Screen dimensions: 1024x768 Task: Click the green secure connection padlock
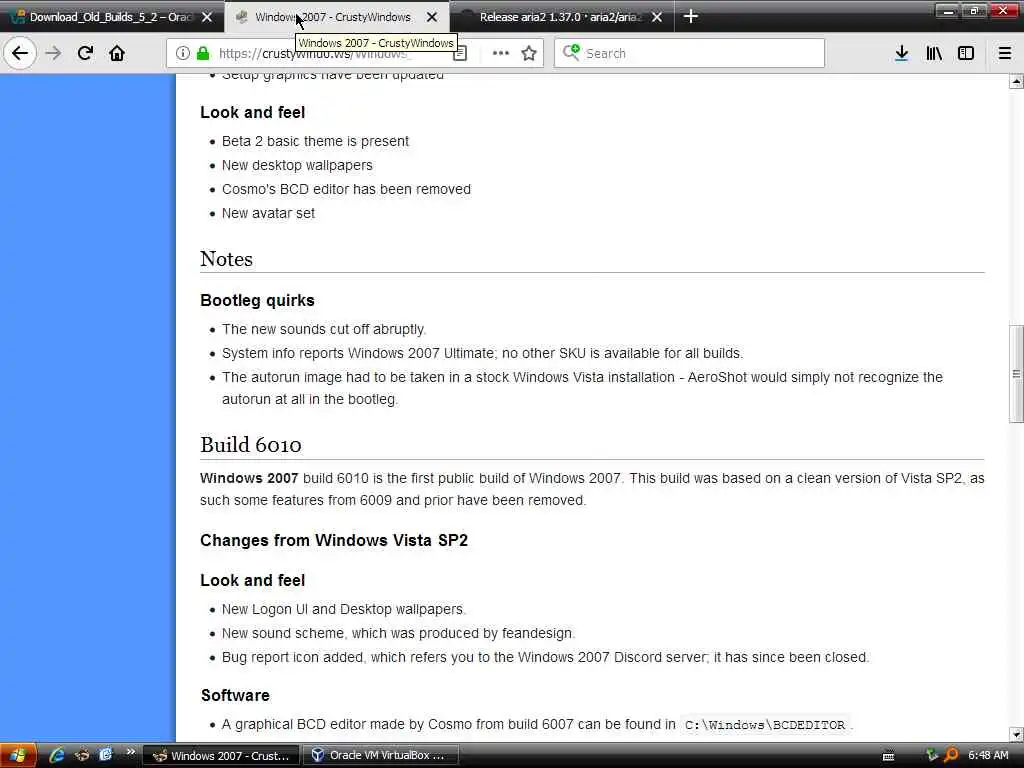(x=203, y=53)
